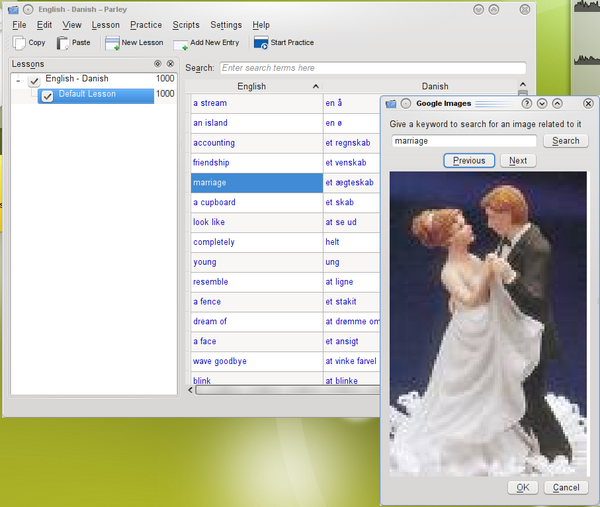Toggle the English - Danish checkbox
Image resolution: width=600 pixels, height=507 pixels.
pos(34,80)
